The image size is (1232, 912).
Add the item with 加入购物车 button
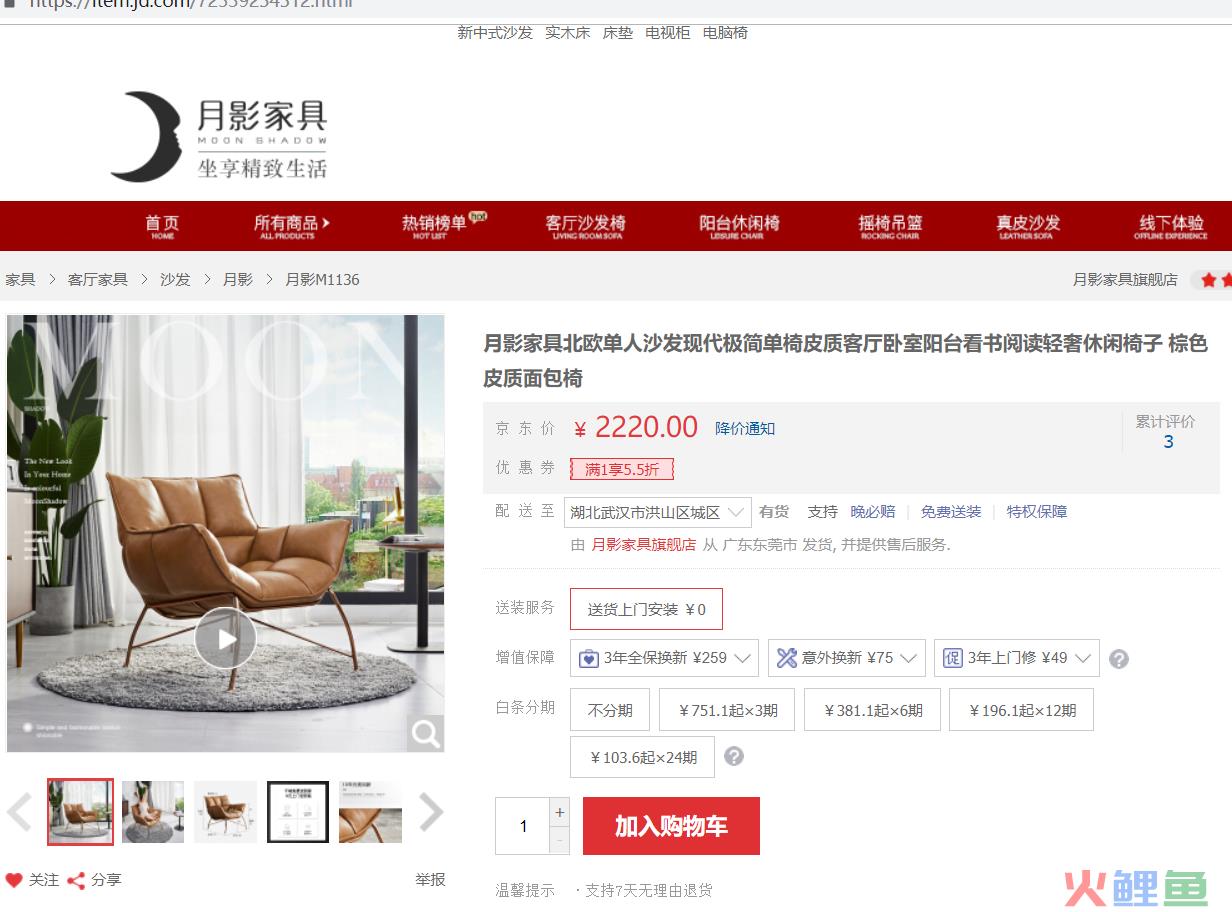[x=671, y=826]
